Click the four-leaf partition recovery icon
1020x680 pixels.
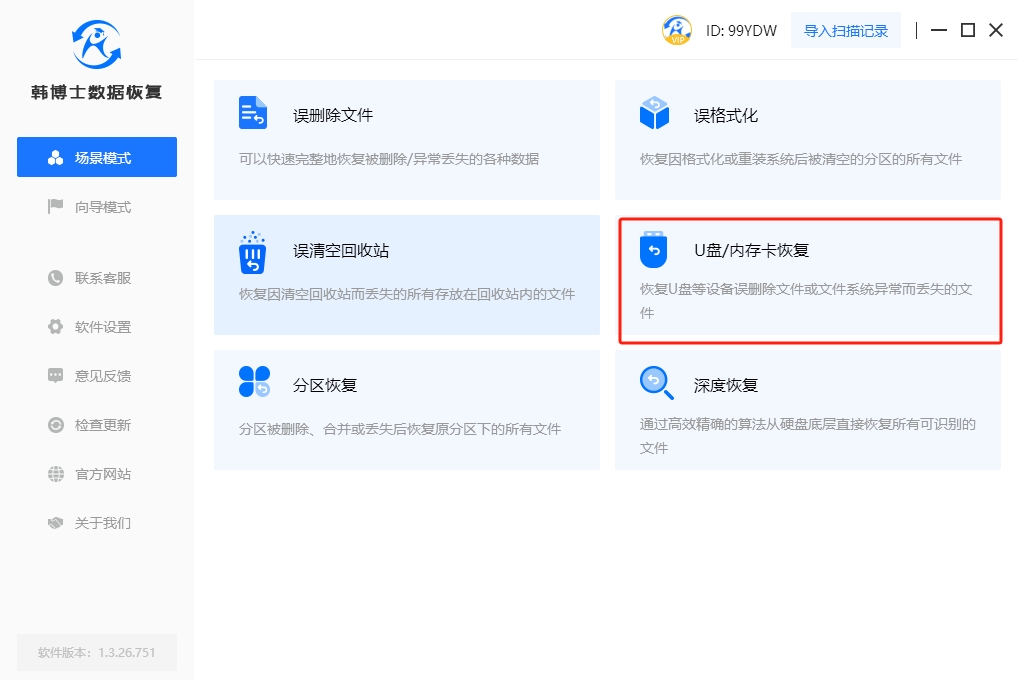[254, 382]
